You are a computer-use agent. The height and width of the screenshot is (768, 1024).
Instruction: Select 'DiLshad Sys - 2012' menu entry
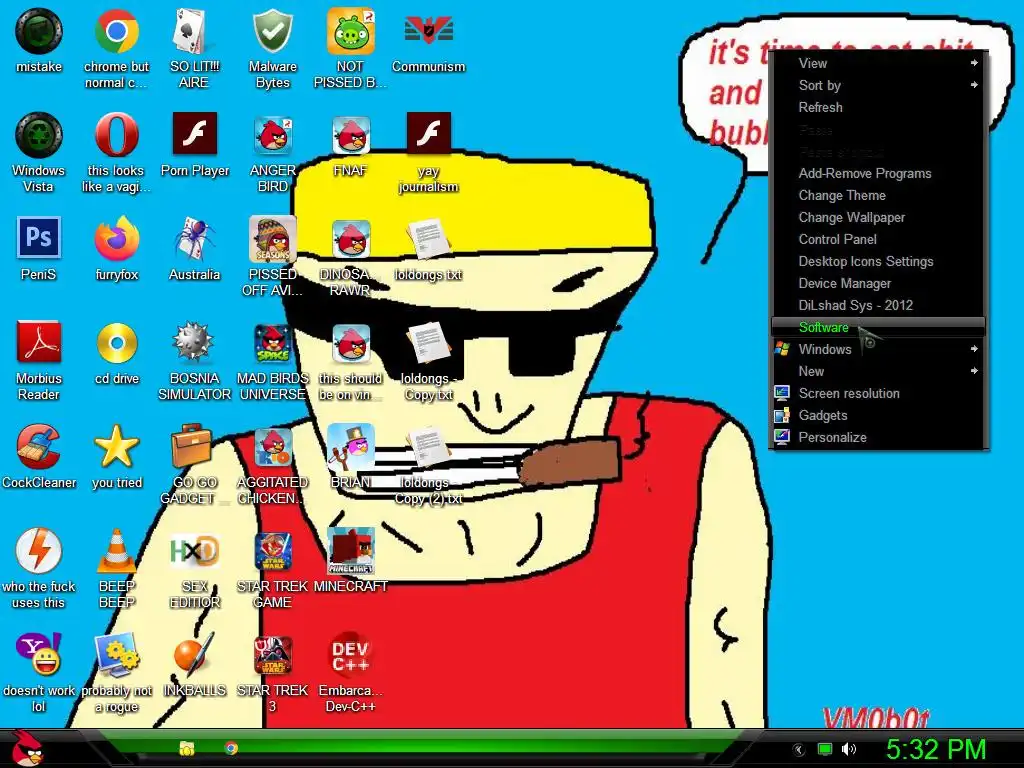click(x=878, y=306)
